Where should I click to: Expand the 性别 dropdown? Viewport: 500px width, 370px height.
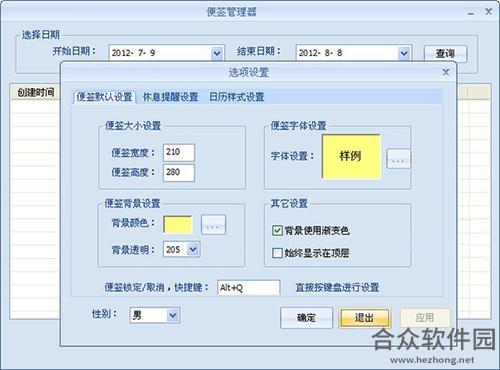pyautogui.click(x=172, y=315)
